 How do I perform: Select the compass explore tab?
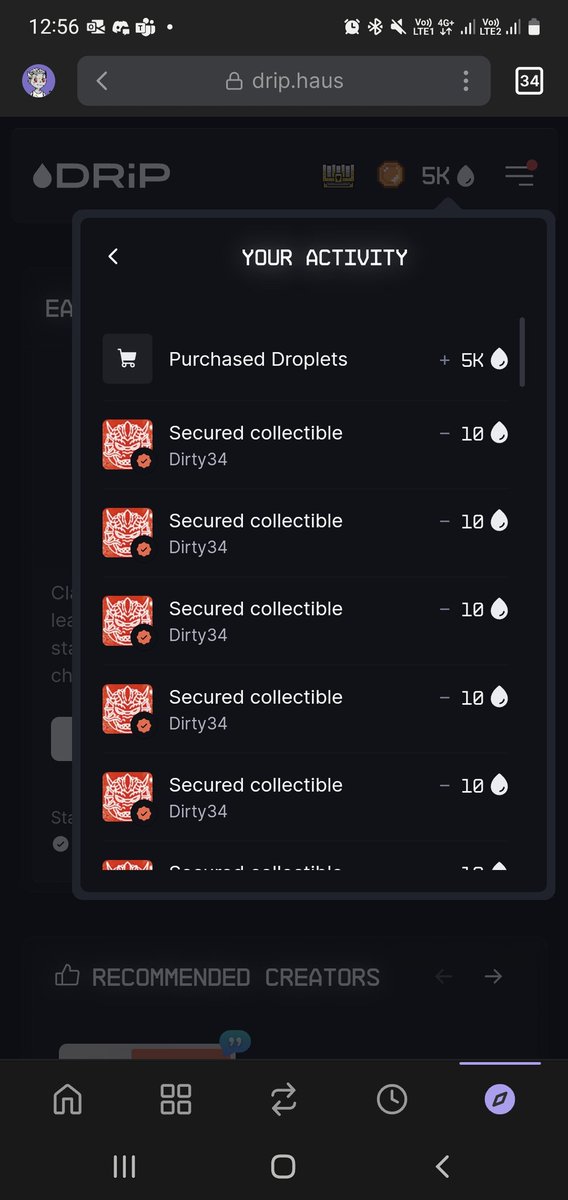[x=500, y=1100]
